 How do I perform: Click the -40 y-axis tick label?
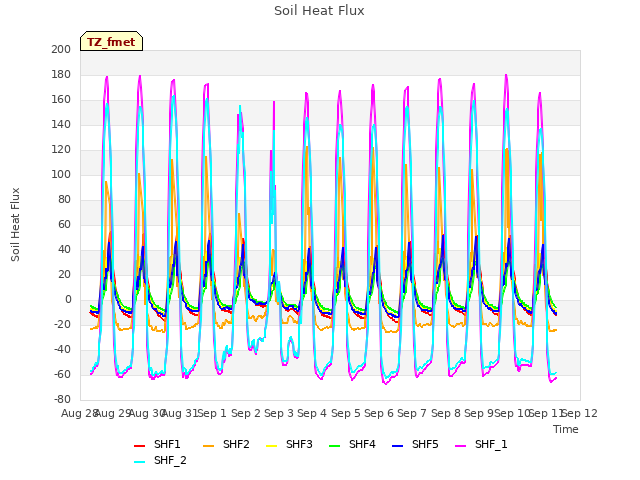[62, 349]
